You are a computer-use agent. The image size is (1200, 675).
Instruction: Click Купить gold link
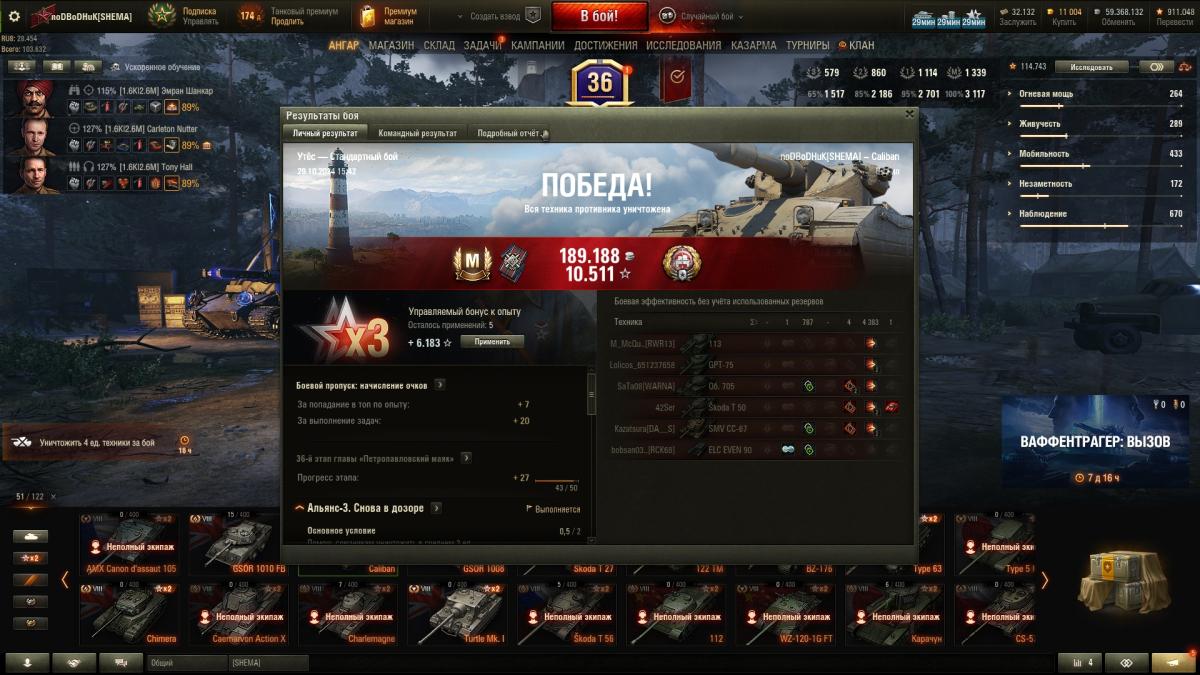coord(1064,22)
